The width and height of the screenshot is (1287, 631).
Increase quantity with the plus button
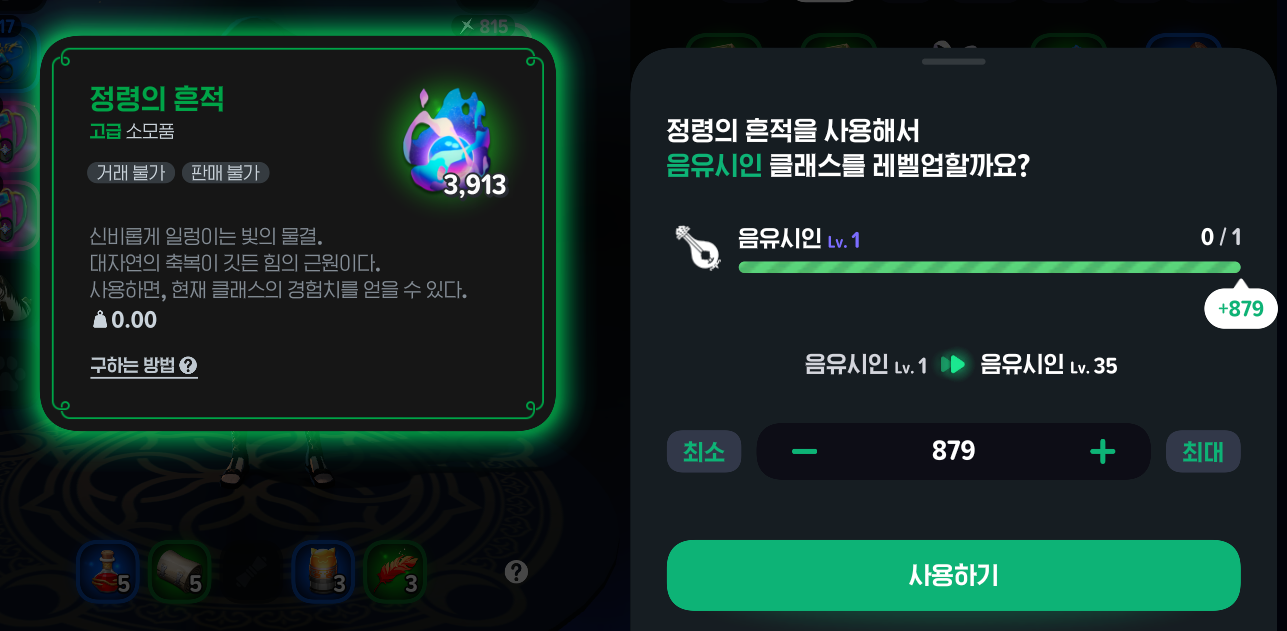pyautogui.click(x=1102, y=452)
